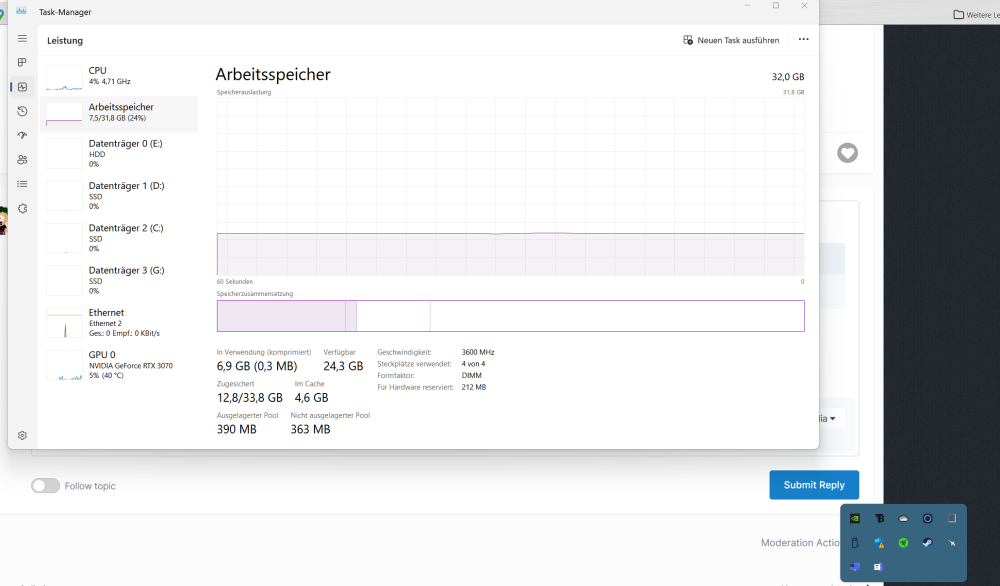This screenshot has width=1000, height=586.
Task: Click the Steam icon in system tray
Action: [927, 543]
